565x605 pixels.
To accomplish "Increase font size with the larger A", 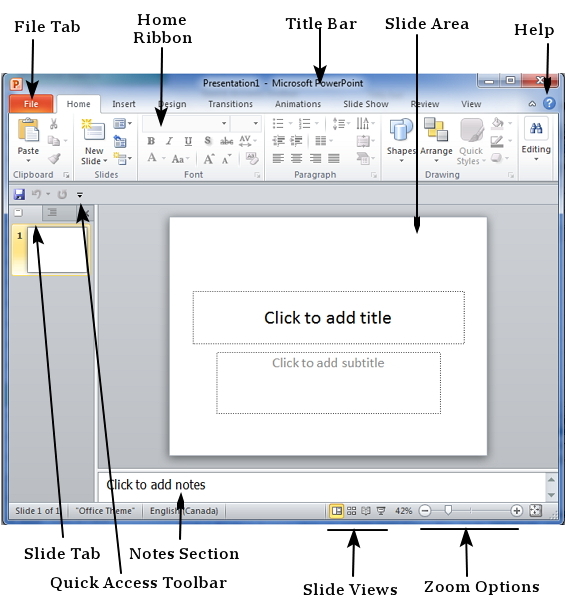I will [209, 159].
